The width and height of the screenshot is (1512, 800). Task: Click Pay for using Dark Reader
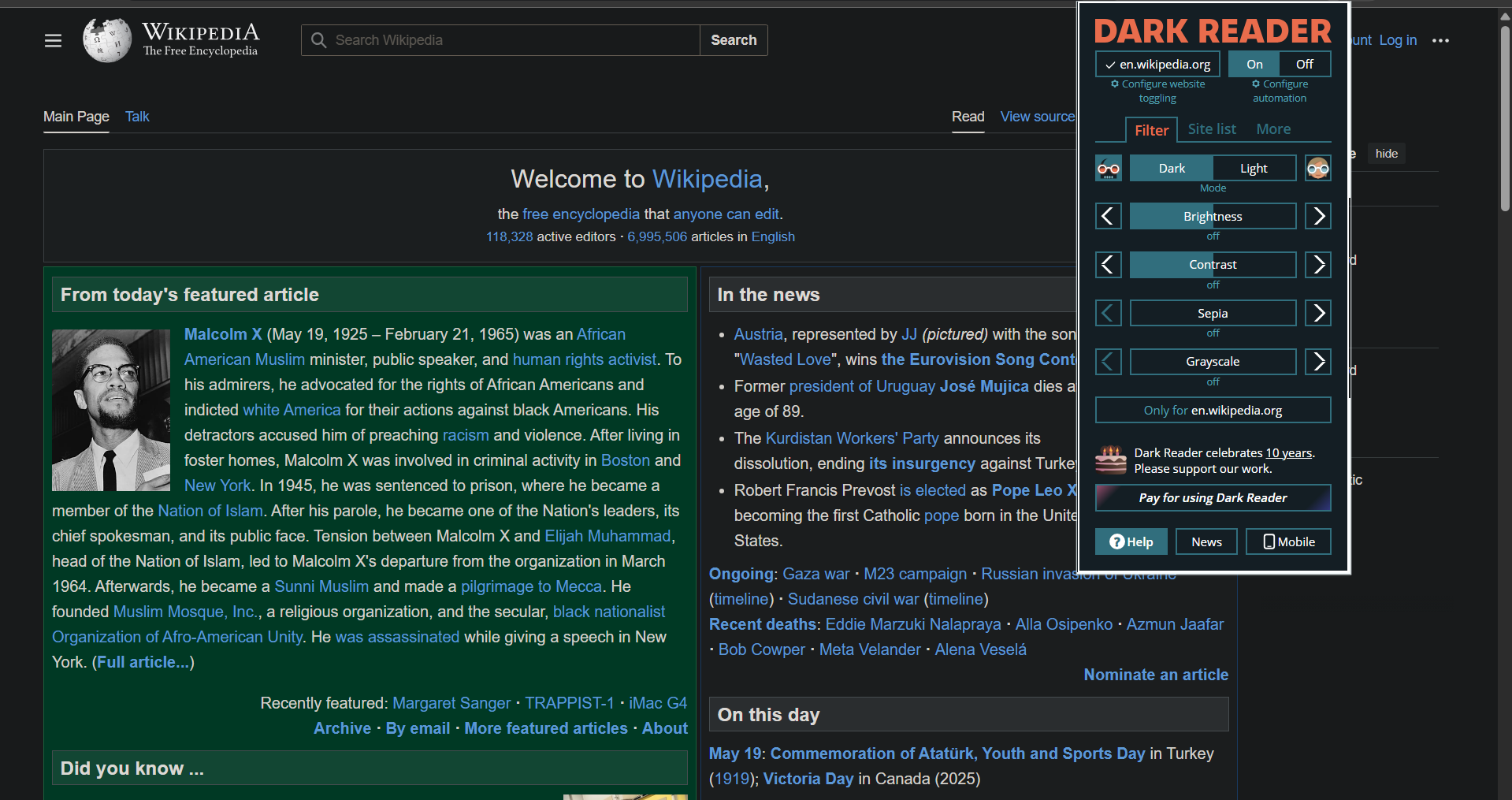[1212, 497]
